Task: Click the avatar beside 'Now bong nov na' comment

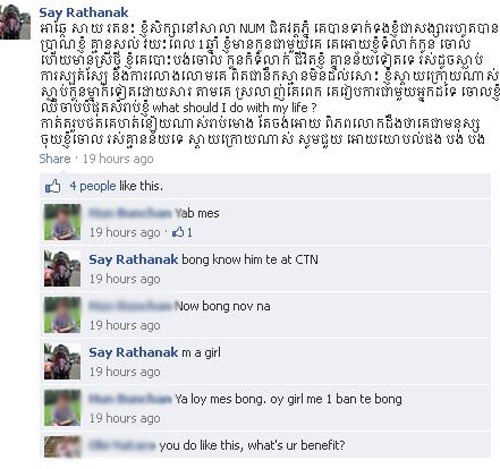Action: (62, 315)
